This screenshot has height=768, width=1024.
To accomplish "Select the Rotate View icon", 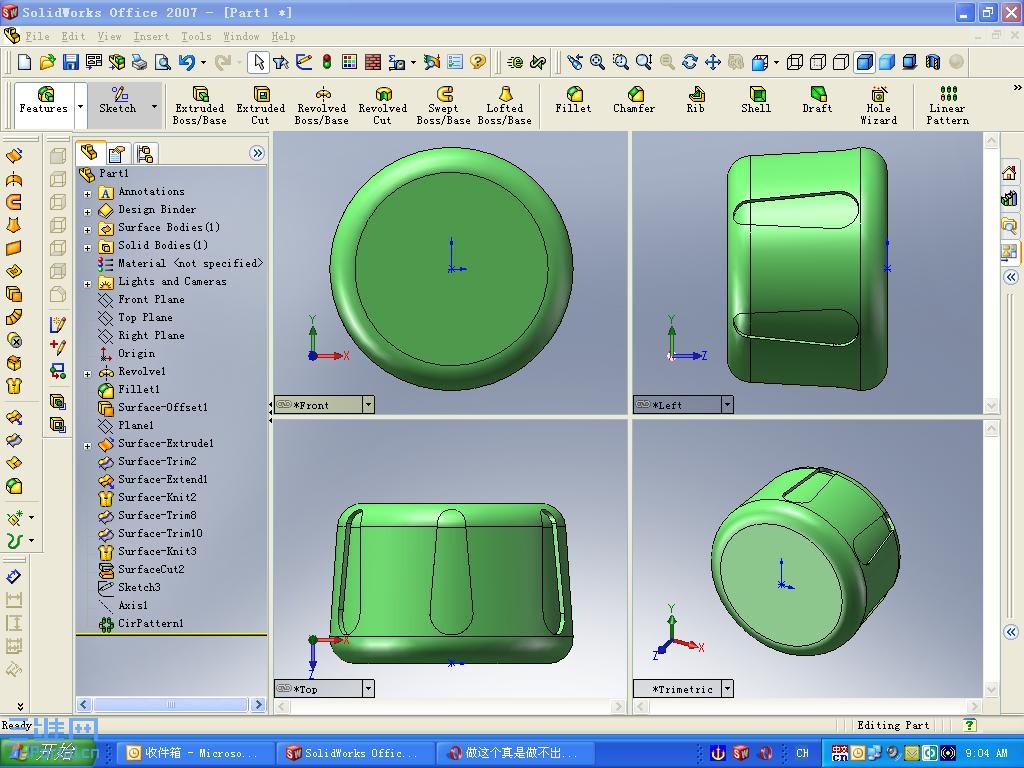I will click(690, 62).
